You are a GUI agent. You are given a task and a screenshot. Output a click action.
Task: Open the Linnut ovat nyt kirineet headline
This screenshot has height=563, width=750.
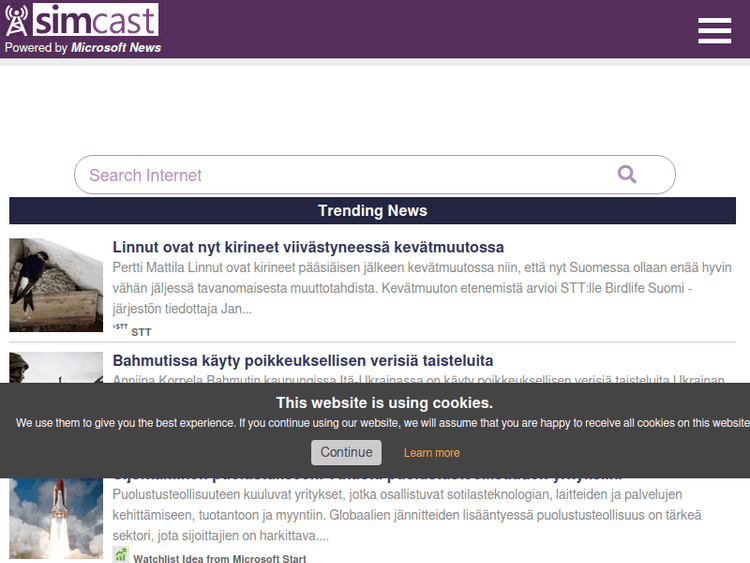point(308,247)
